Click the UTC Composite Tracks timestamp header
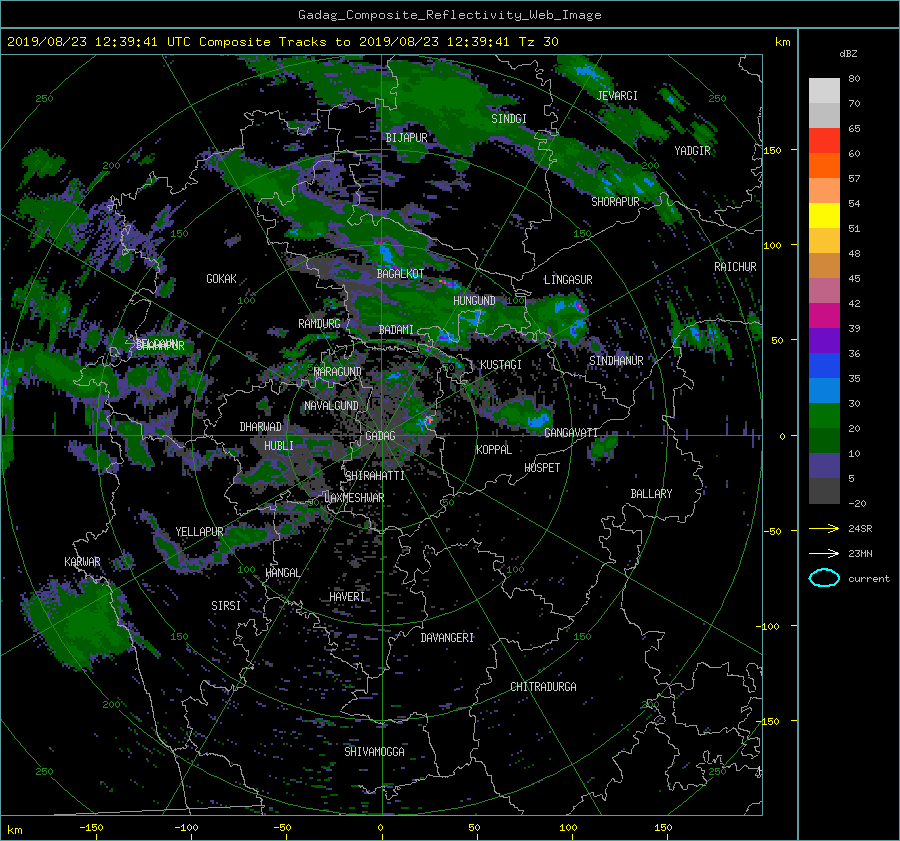The image size is (900, 841). 282,42
